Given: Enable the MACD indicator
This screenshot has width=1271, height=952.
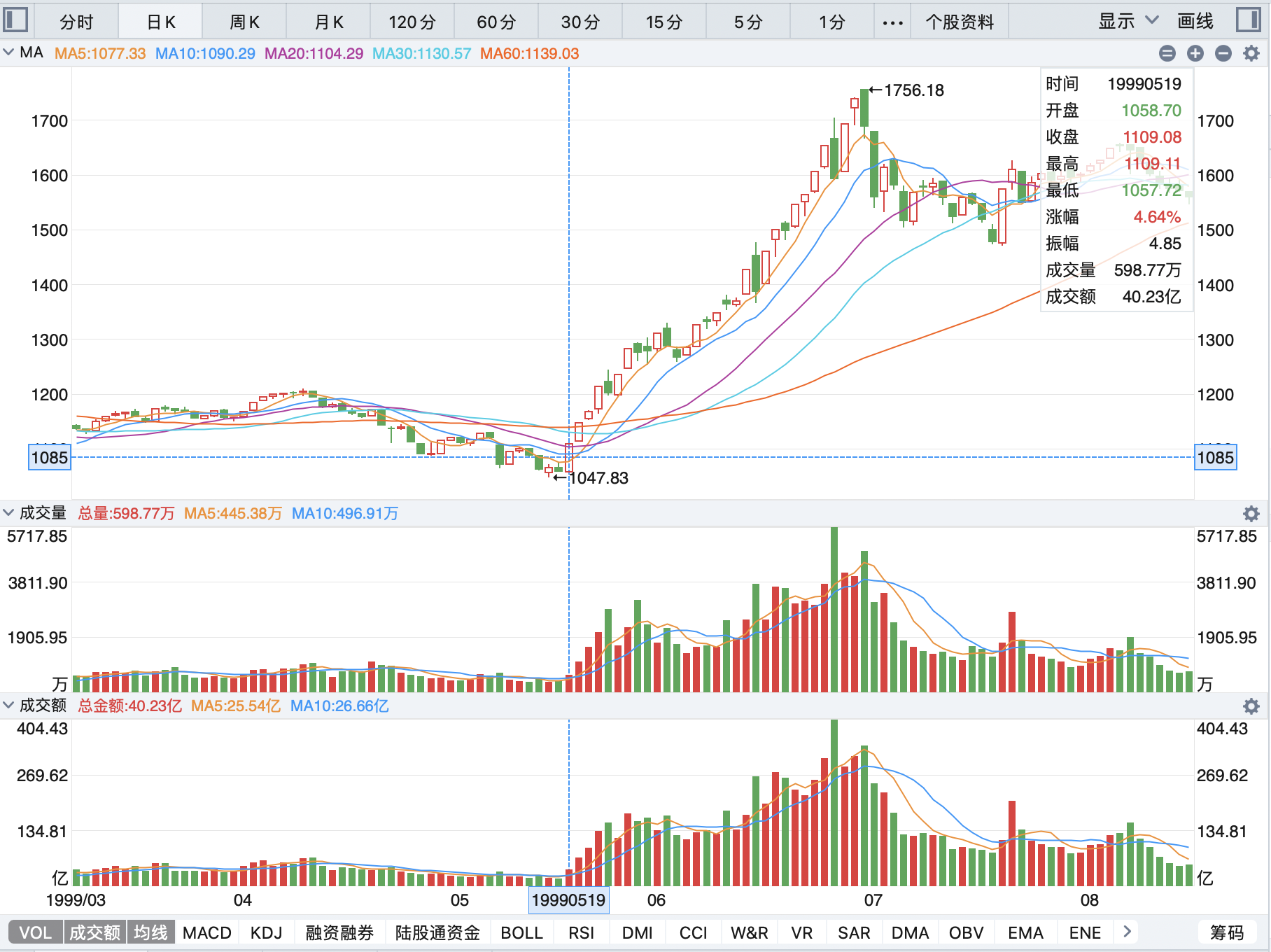Looking at the screenshot, I should [206, 932].
